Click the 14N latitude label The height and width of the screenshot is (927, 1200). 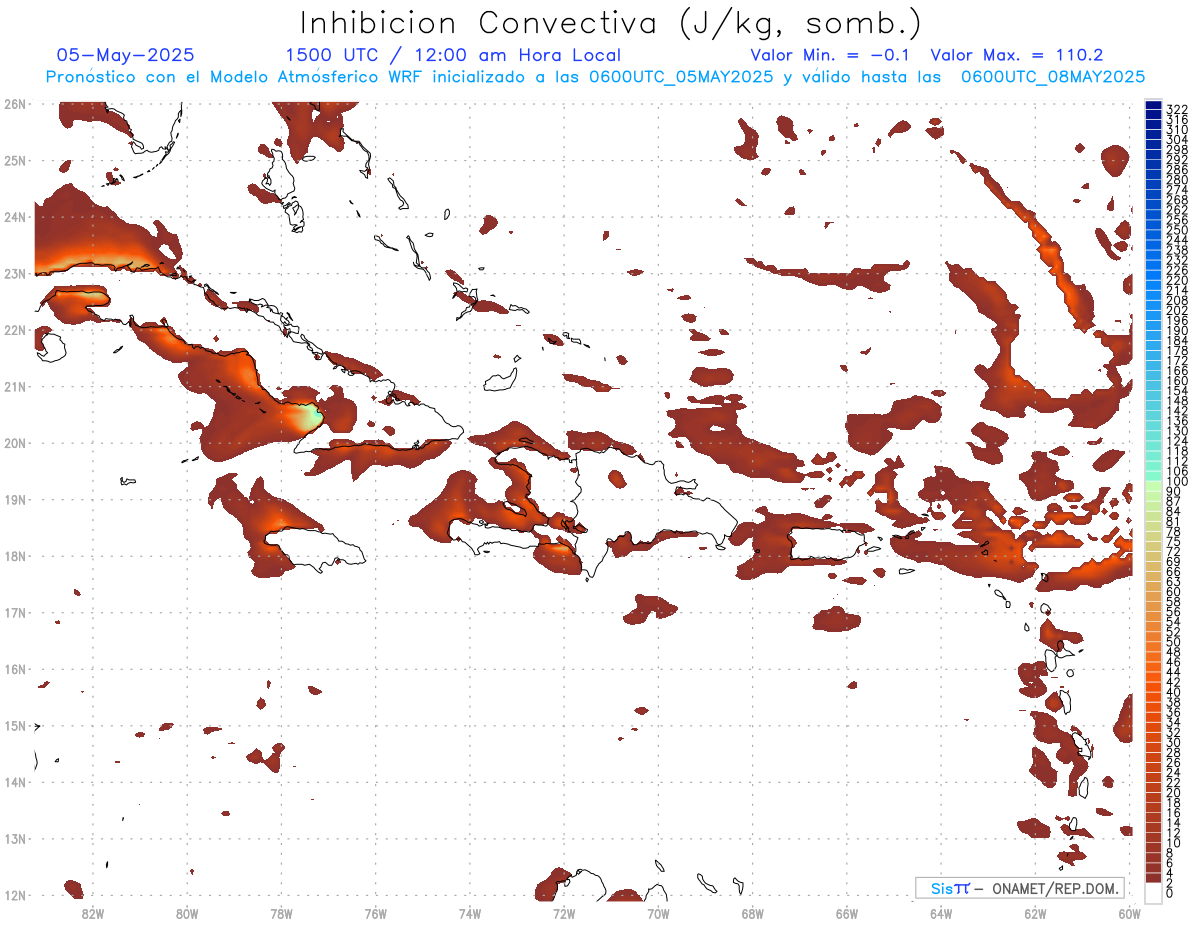15,782
